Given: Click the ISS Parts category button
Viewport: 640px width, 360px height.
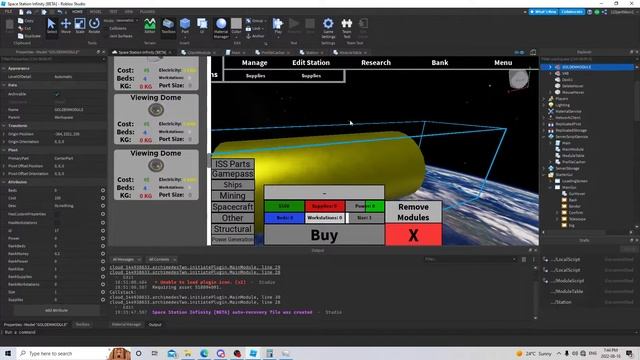Looking at the screenshot, I should (233, 164).
